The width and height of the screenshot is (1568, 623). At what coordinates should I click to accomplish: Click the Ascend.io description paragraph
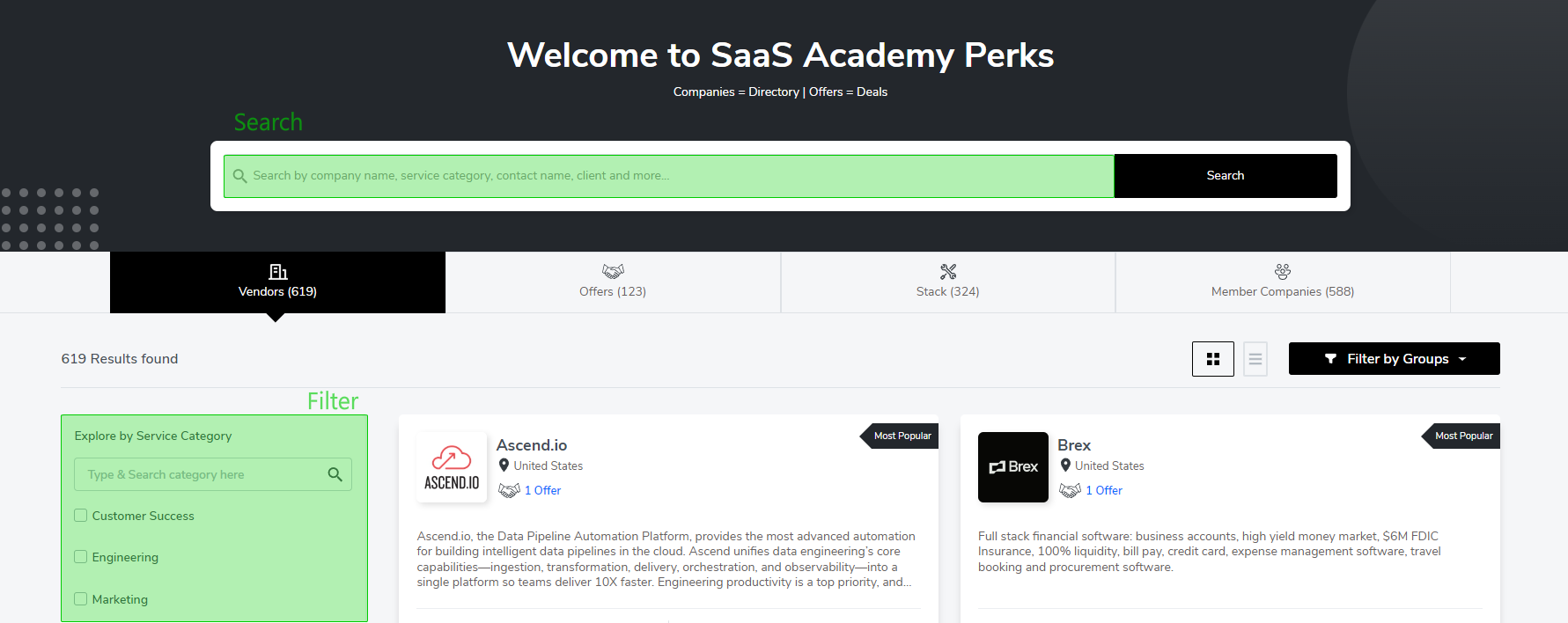[667, 559]
